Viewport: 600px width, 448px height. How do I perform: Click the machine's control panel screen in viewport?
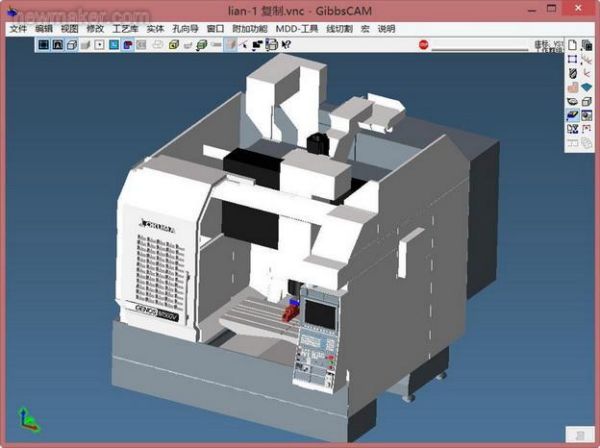click(321, 314)
